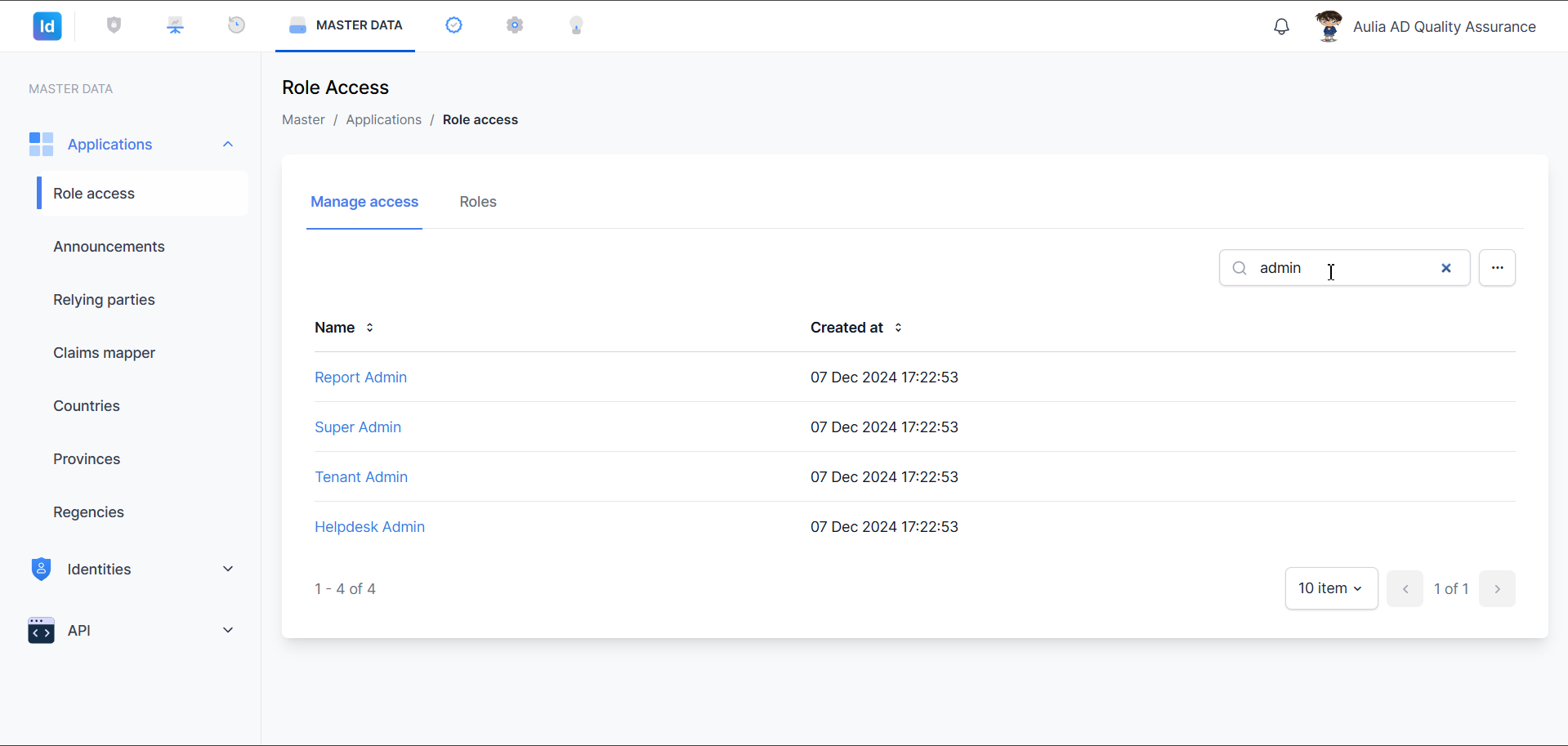The height and width of the screenshot is (746, 1568).
Task: Click the Applications grid icon in sidebar
Action: pyautogui.click(x=41, y=144)
